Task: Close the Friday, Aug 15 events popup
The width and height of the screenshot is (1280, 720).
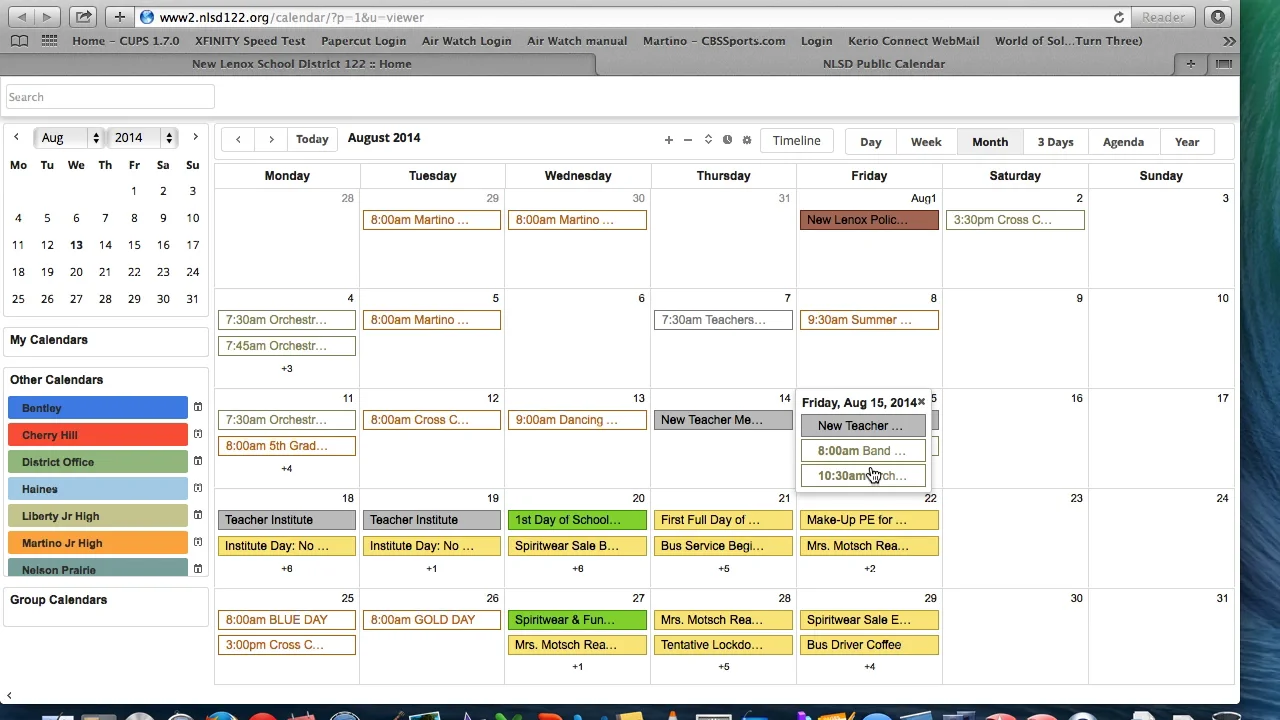Action: coord(921,403)
